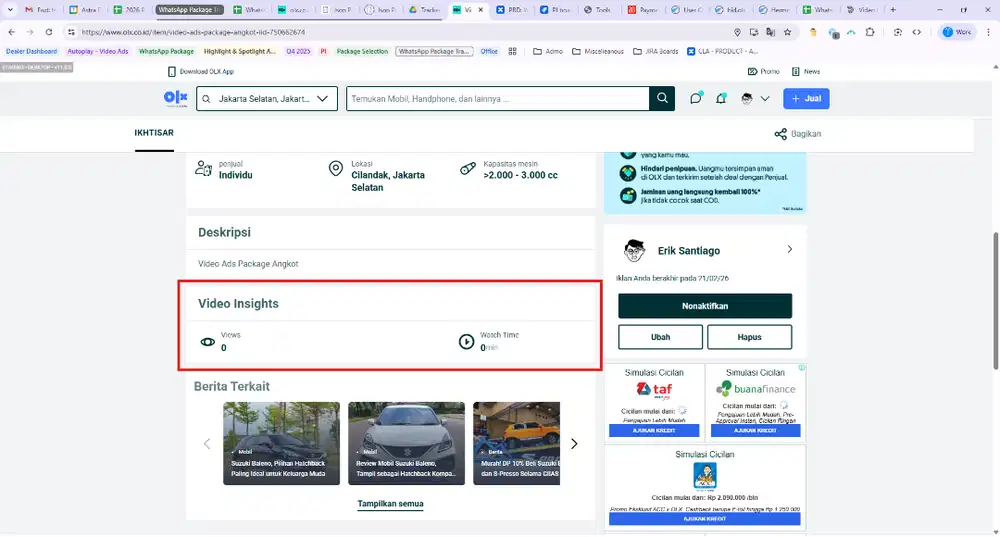Viewport: 1000px width, 537px height.
Task: Click the Jual sell button
Action: [x=806, y=99]
